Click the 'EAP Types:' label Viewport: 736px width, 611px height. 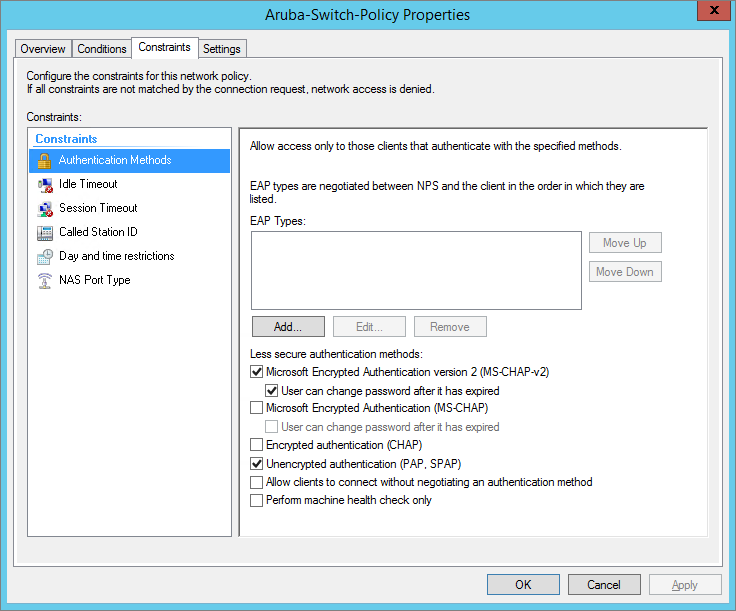click(278, 221)
